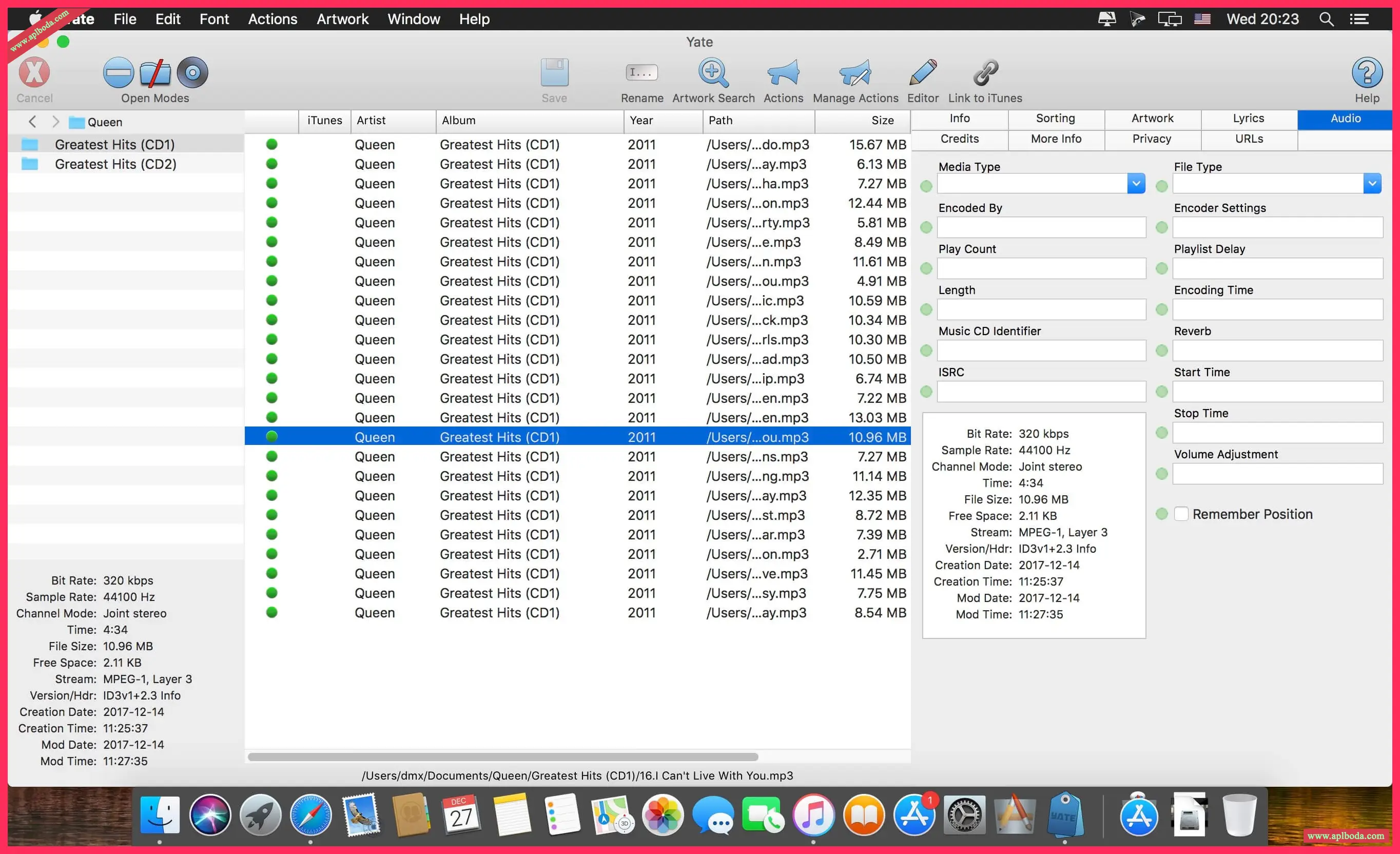The width and height of the screenshot is (1400, 854).
Task: Open Photos from the Dock
Action: tap(663, 814)
